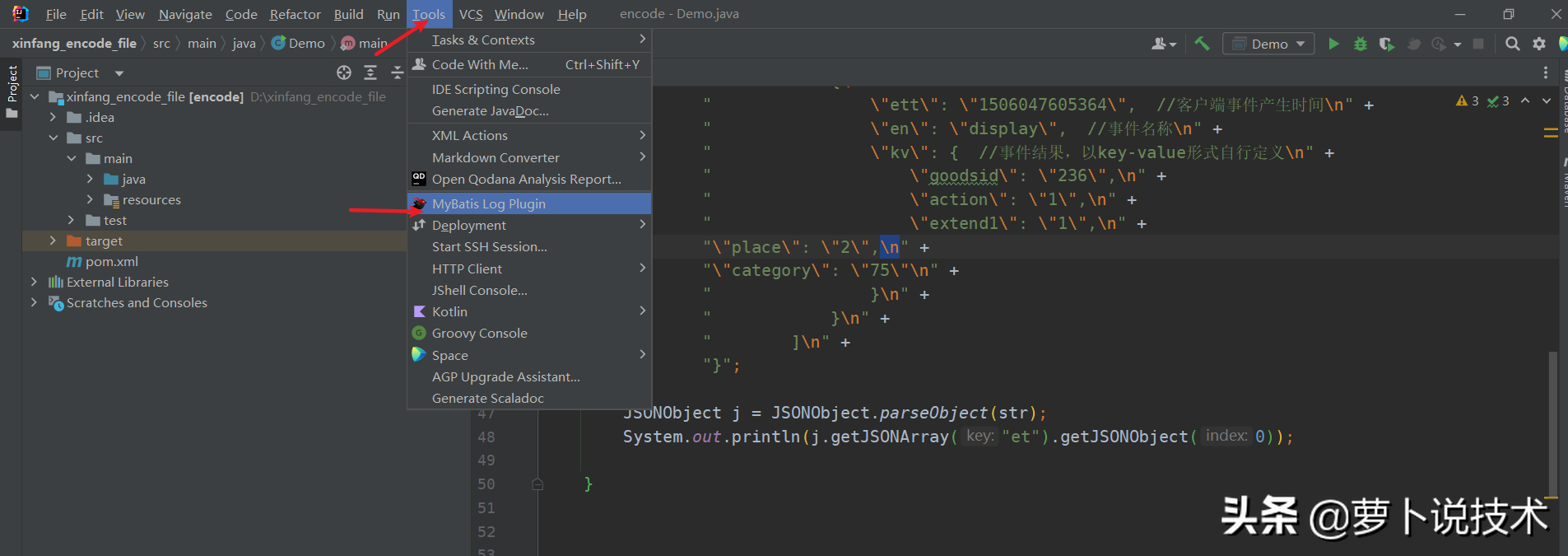Viewport: 1568px width, 556px height.
Task: Open the Refactor menu
Action: (295, 14)
